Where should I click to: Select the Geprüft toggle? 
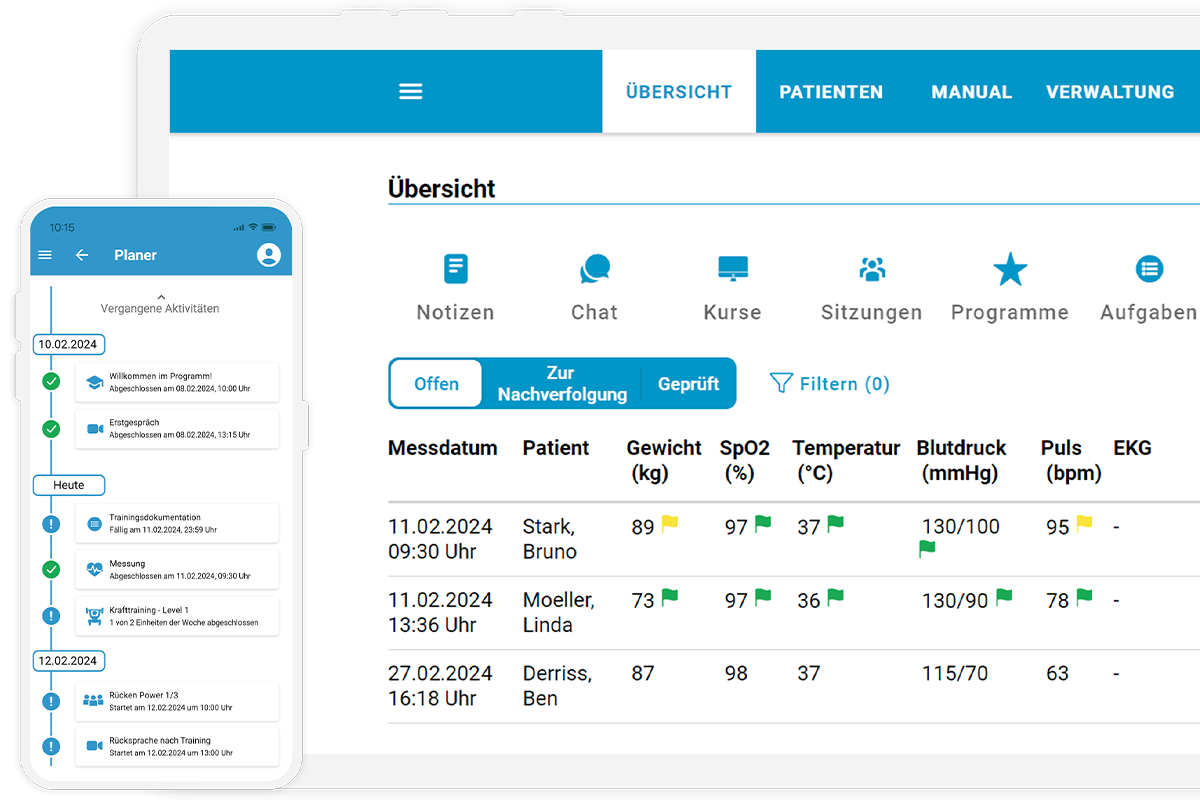click(689, 384)
